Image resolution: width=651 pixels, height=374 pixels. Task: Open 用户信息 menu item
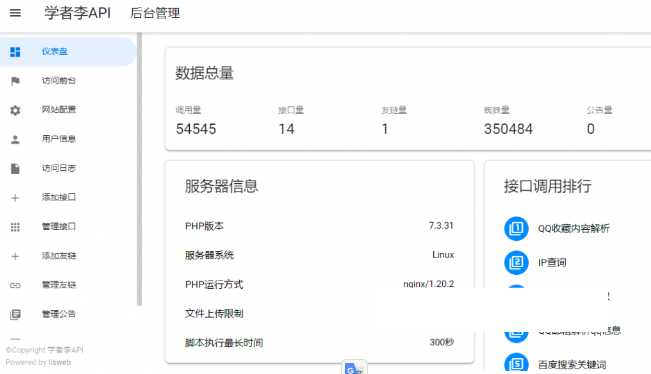pos(68,139)
